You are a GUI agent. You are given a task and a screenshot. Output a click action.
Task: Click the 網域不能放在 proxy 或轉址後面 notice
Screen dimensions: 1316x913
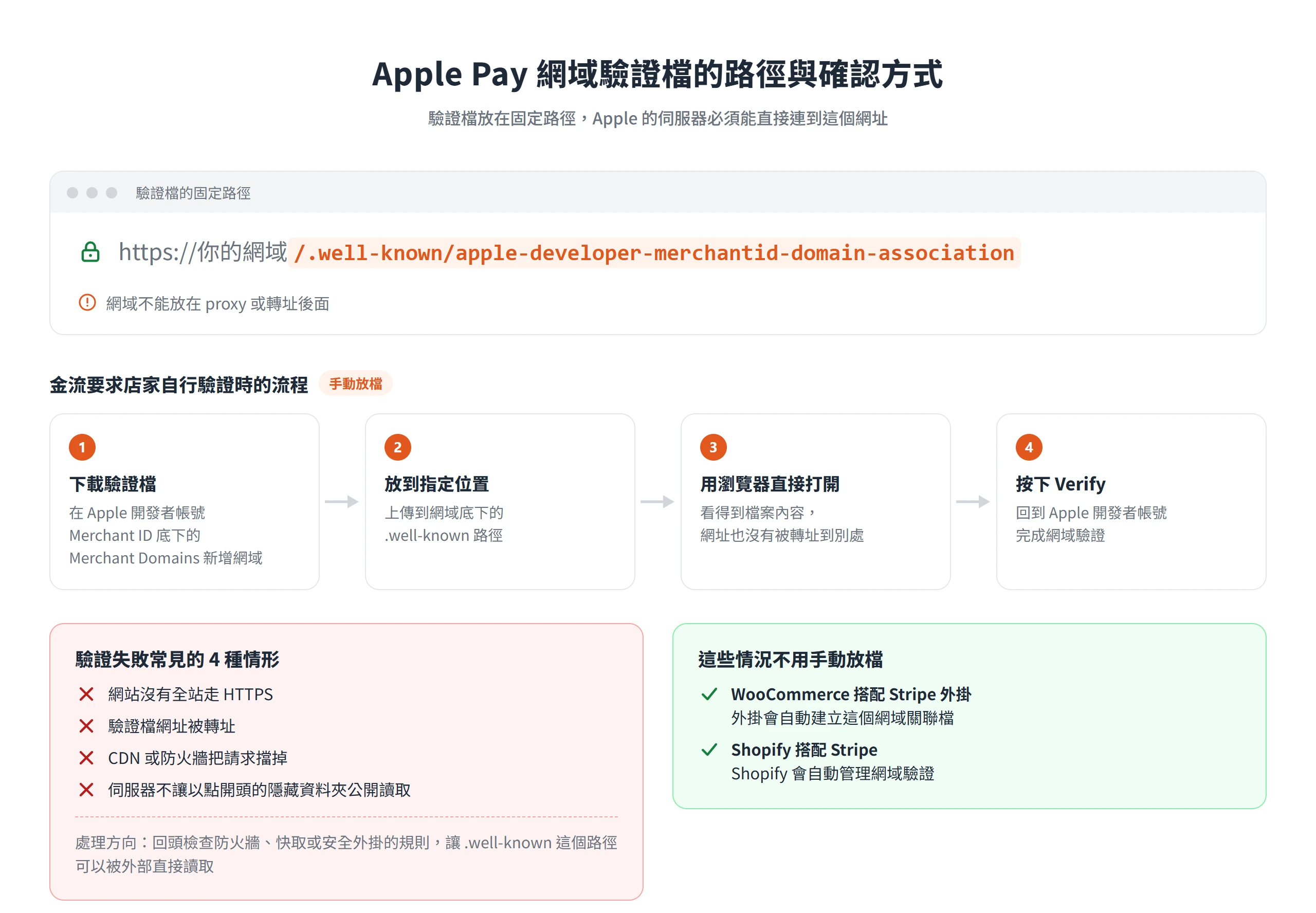pyautogui.click(x=217, y=304)
